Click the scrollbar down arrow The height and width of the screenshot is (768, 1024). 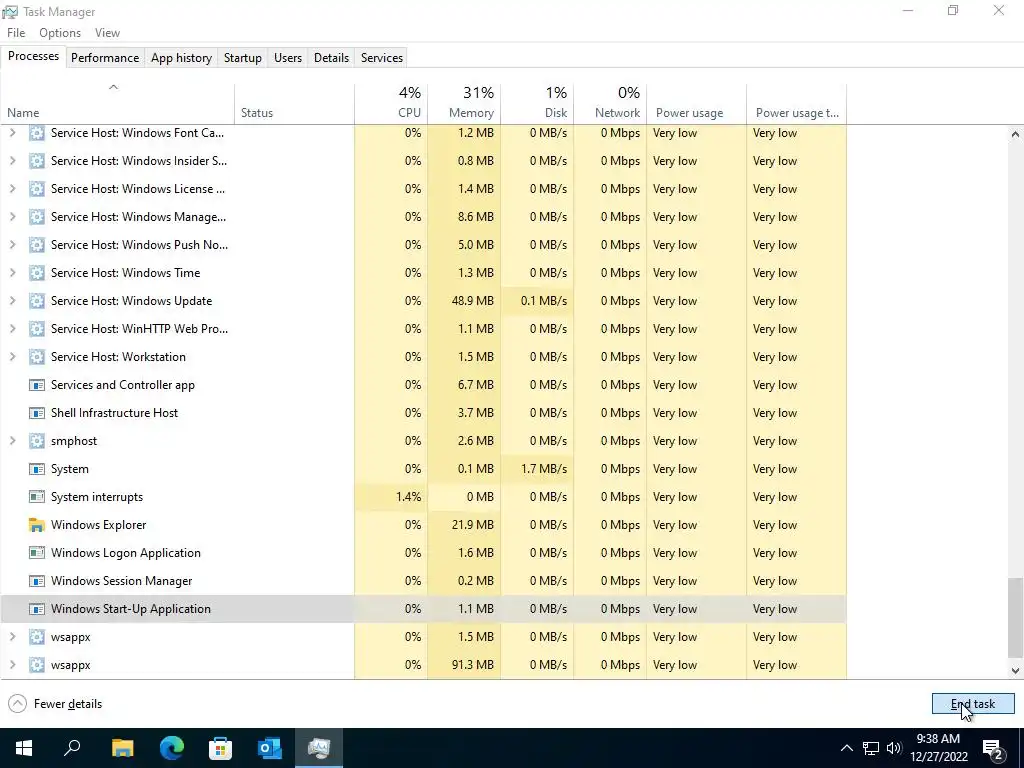(1015, 670)
